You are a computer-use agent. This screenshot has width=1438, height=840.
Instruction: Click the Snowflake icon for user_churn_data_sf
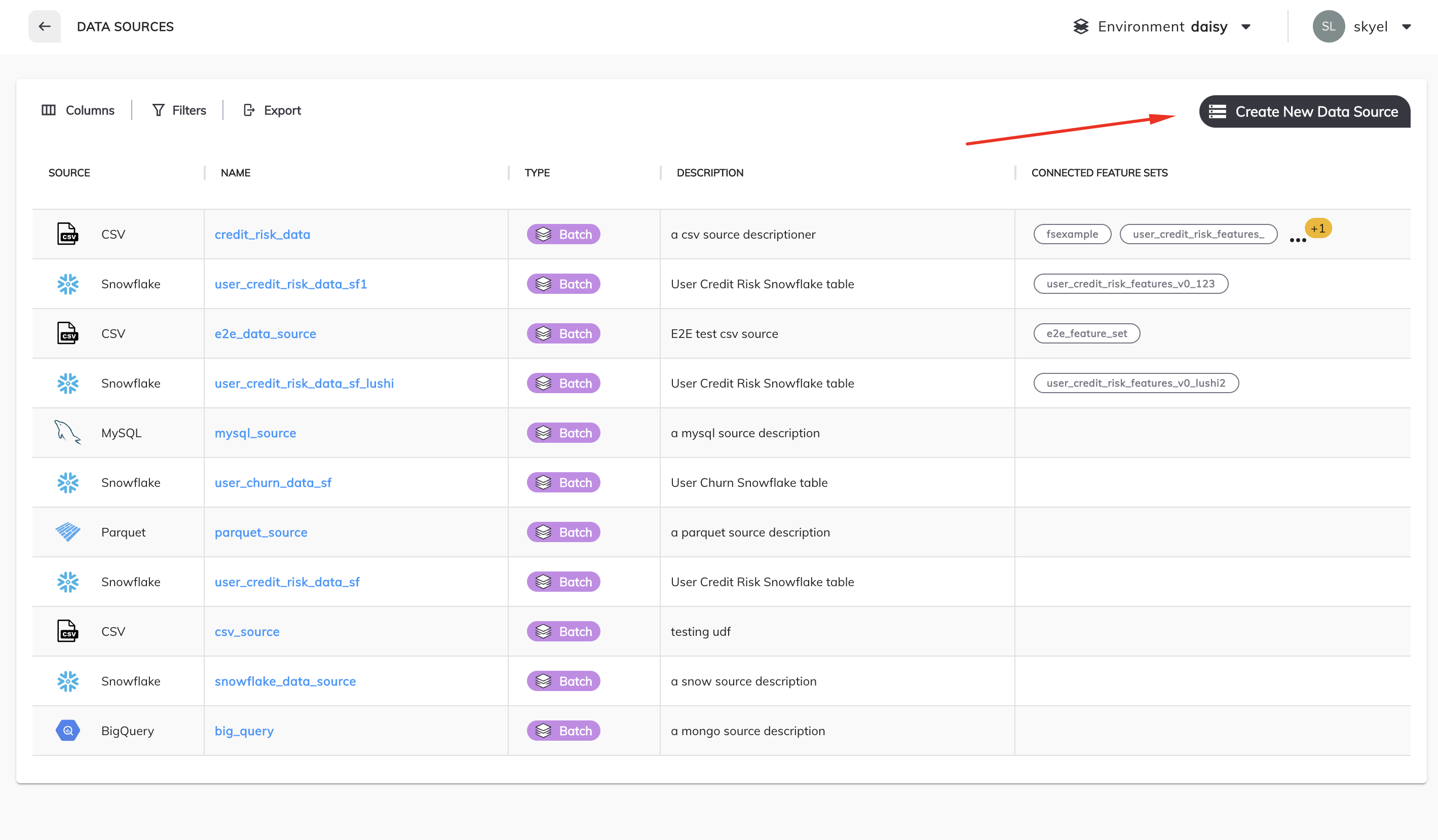coord(67,483)
